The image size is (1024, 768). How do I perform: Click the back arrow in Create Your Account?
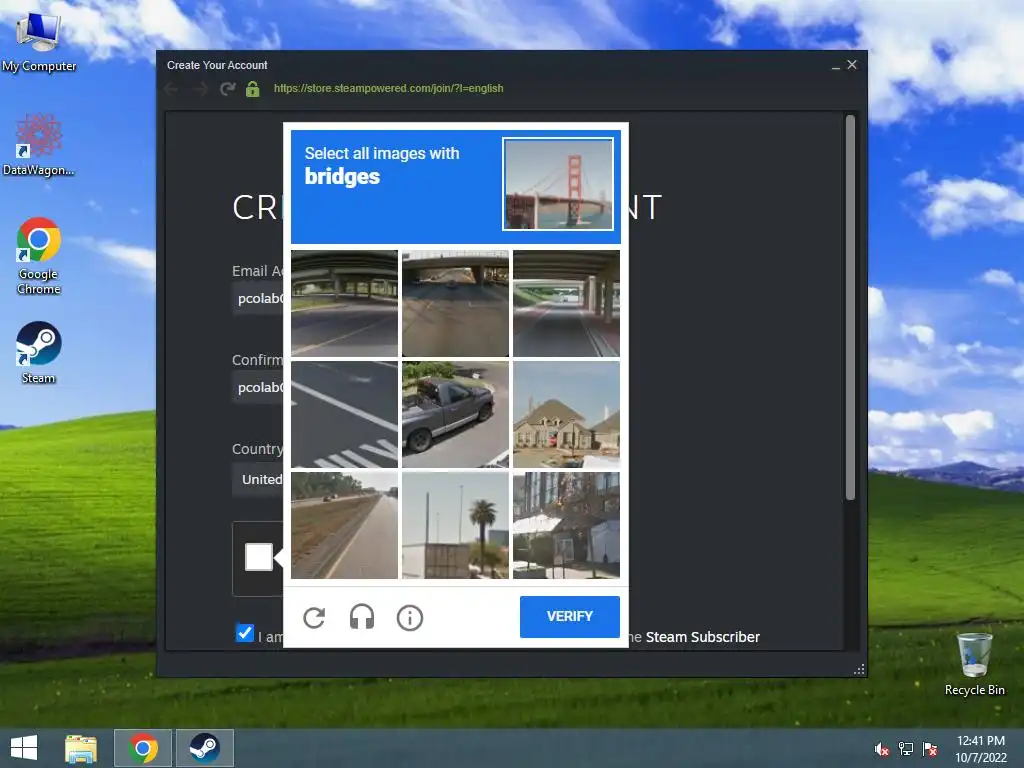pyautogui.click(x=172, y=89)
